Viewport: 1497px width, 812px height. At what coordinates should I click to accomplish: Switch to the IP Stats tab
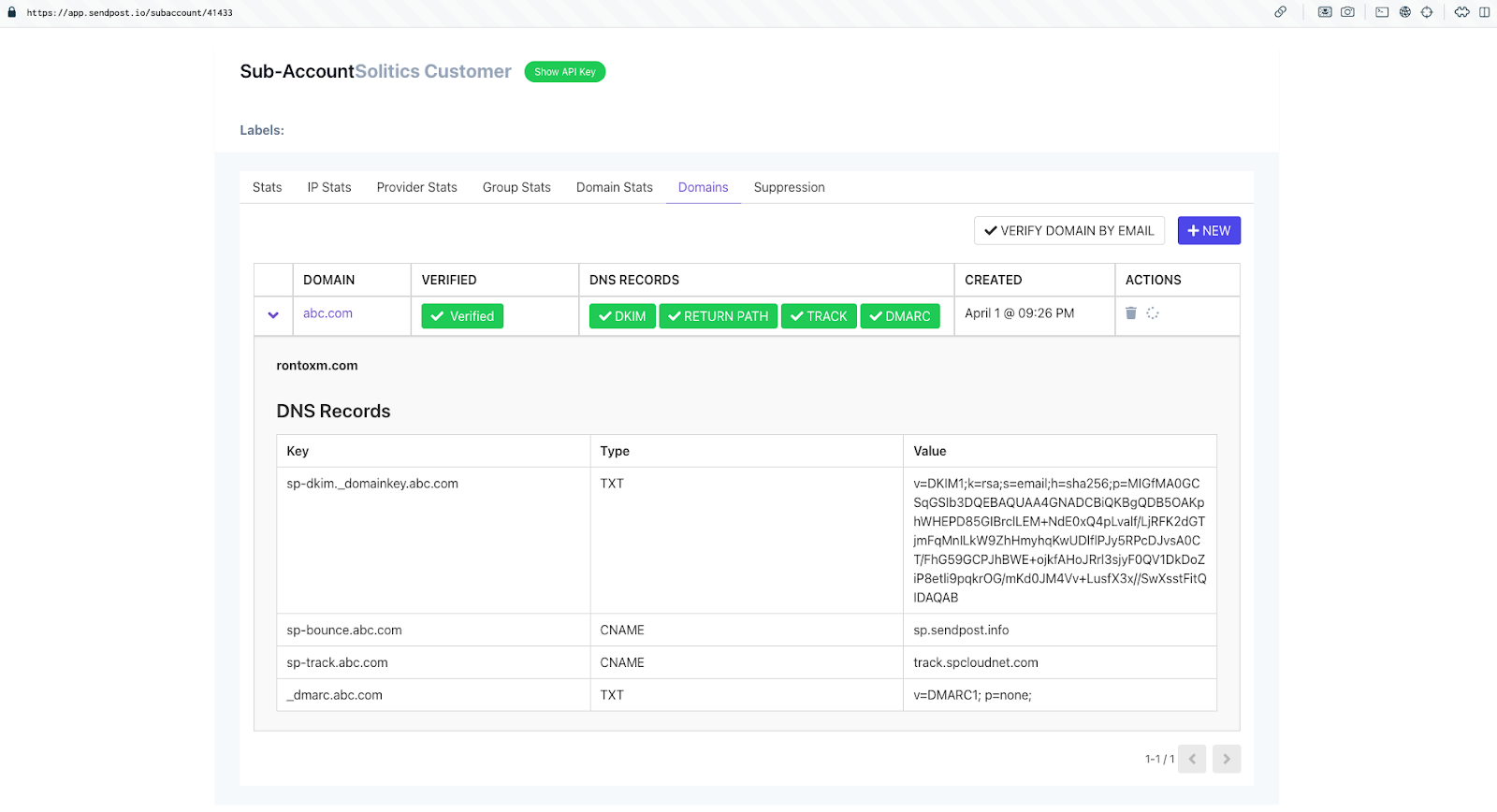[x=329, y=187]
